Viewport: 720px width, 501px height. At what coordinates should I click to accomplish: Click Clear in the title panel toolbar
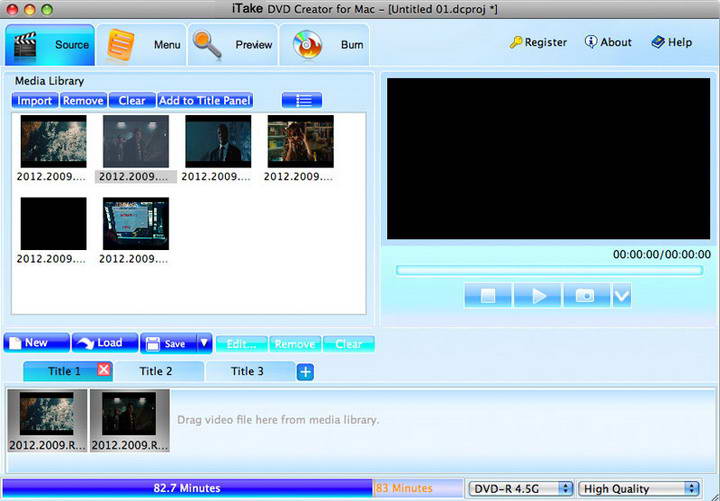[x=349, y=344]
